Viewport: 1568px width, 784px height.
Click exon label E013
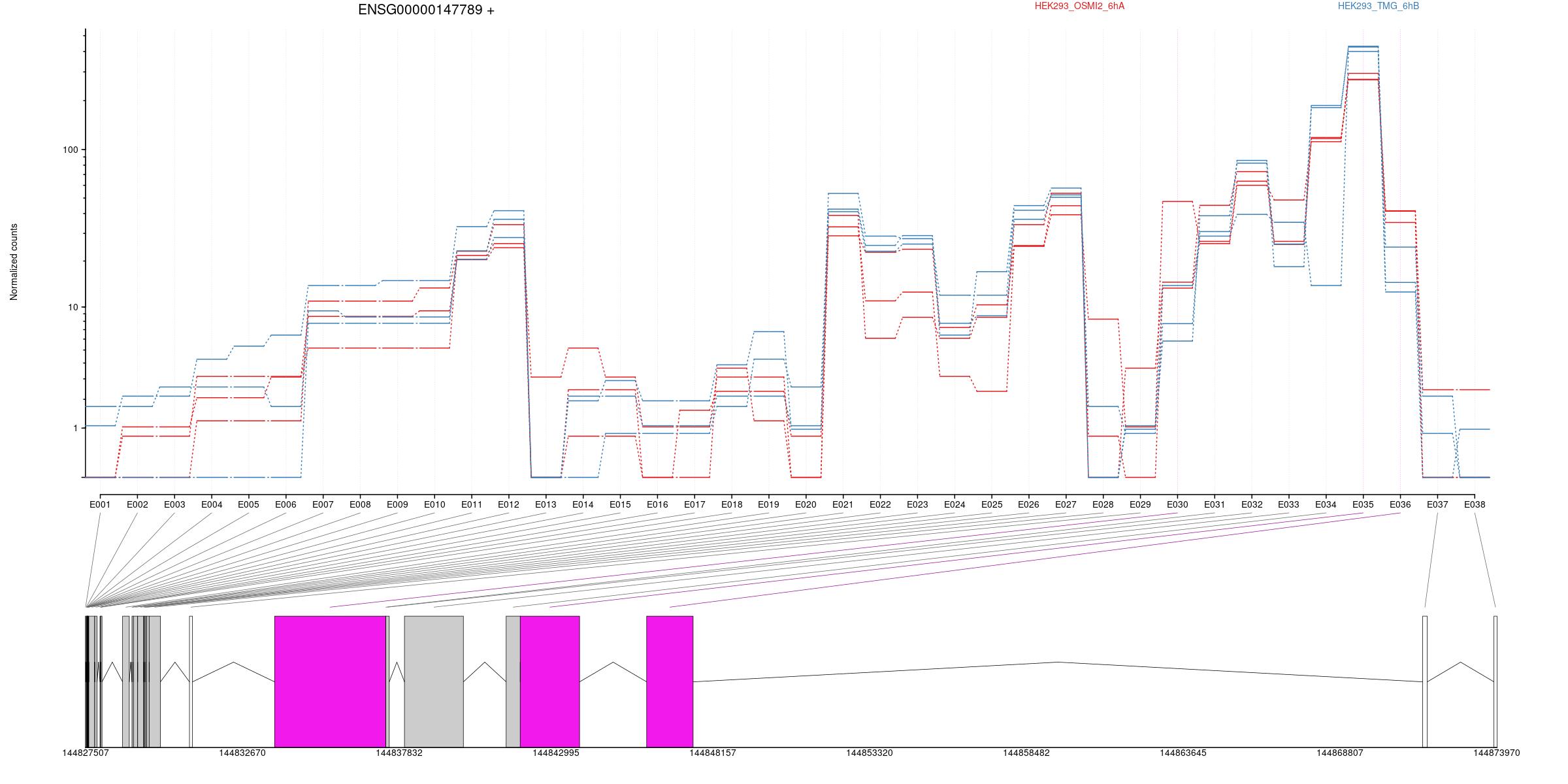point(546,504)
